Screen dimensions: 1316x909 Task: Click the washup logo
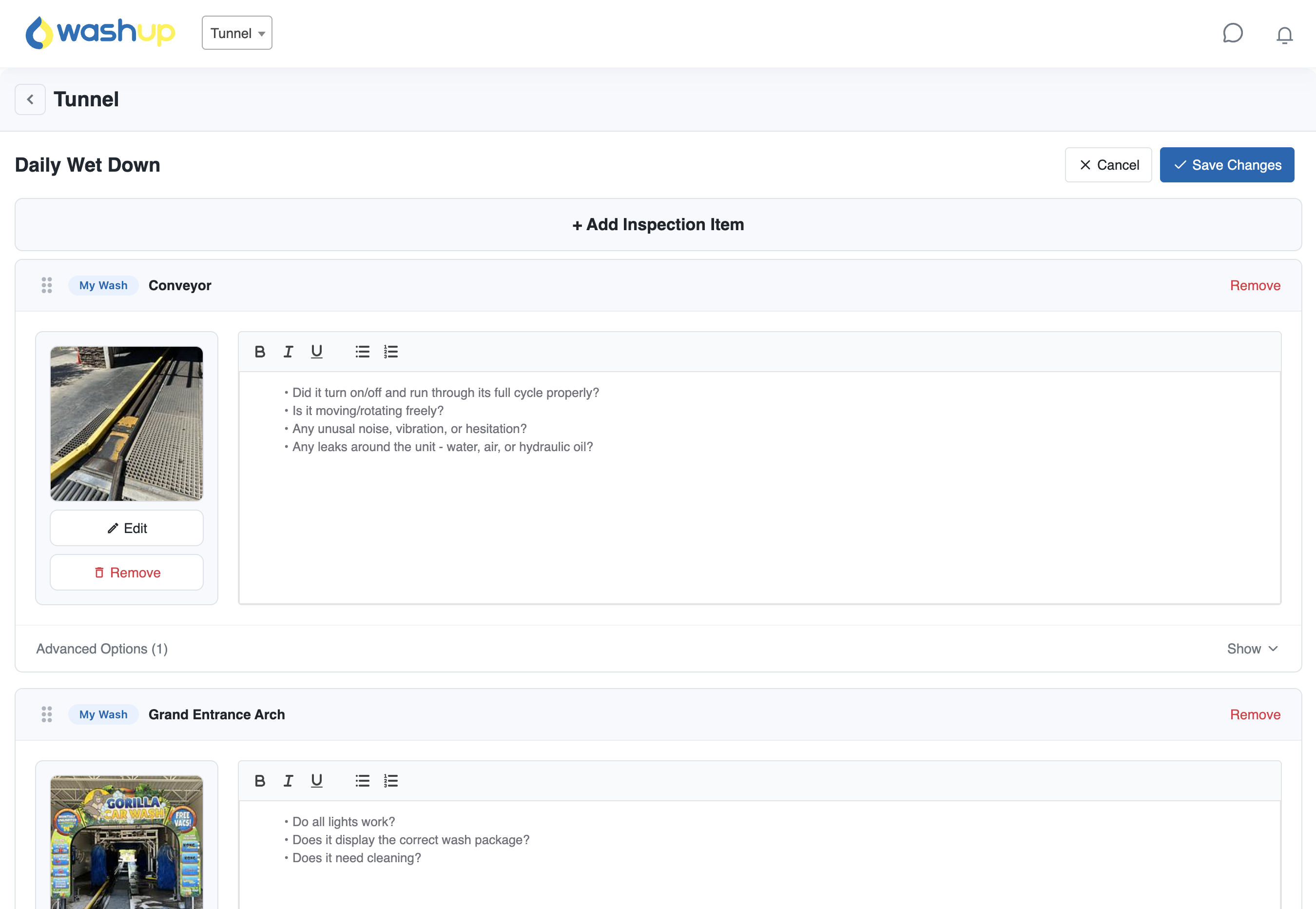click(100, 33)
